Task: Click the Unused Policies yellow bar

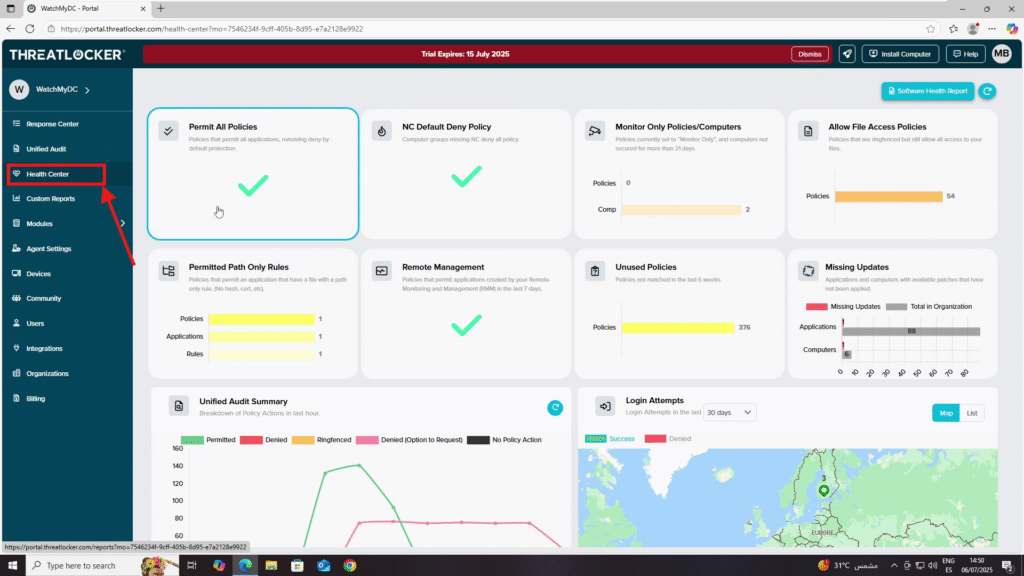Action: point(678,328)
